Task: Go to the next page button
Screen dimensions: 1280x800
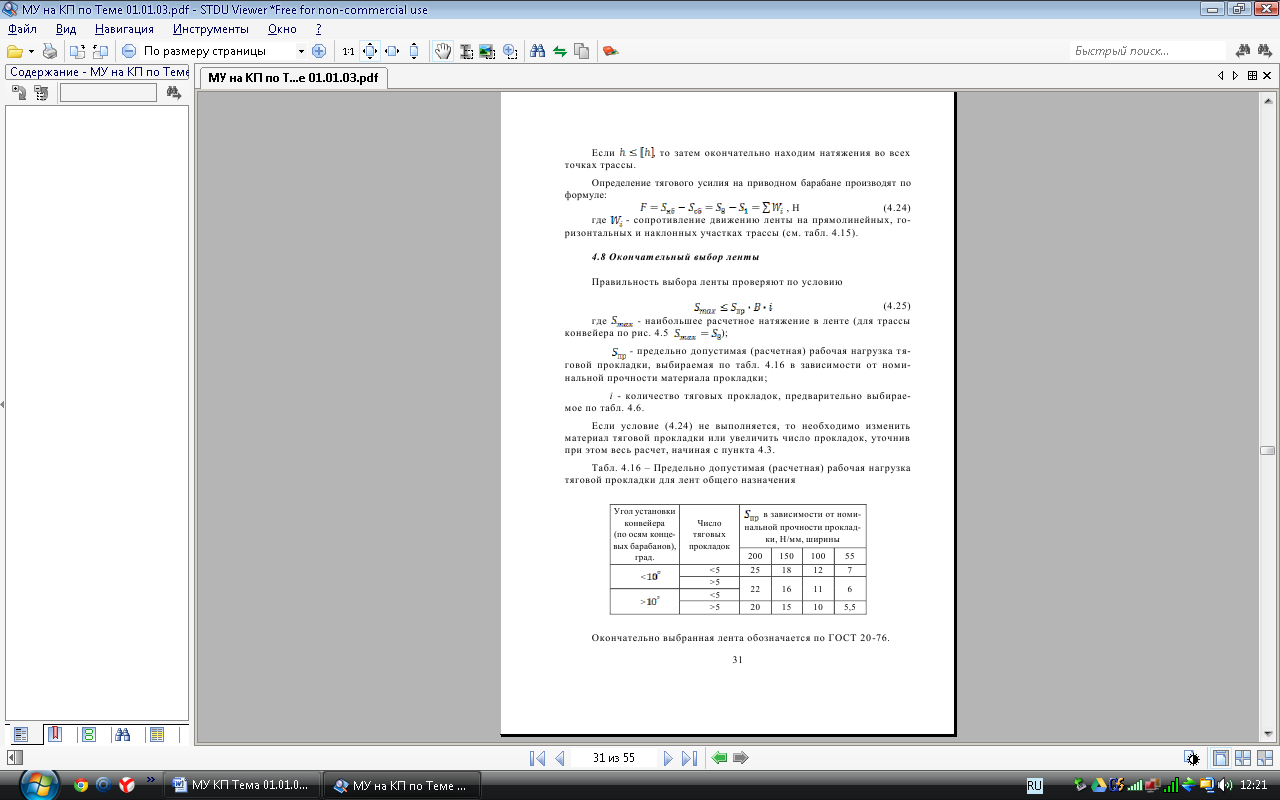Action: pos(668,758)
